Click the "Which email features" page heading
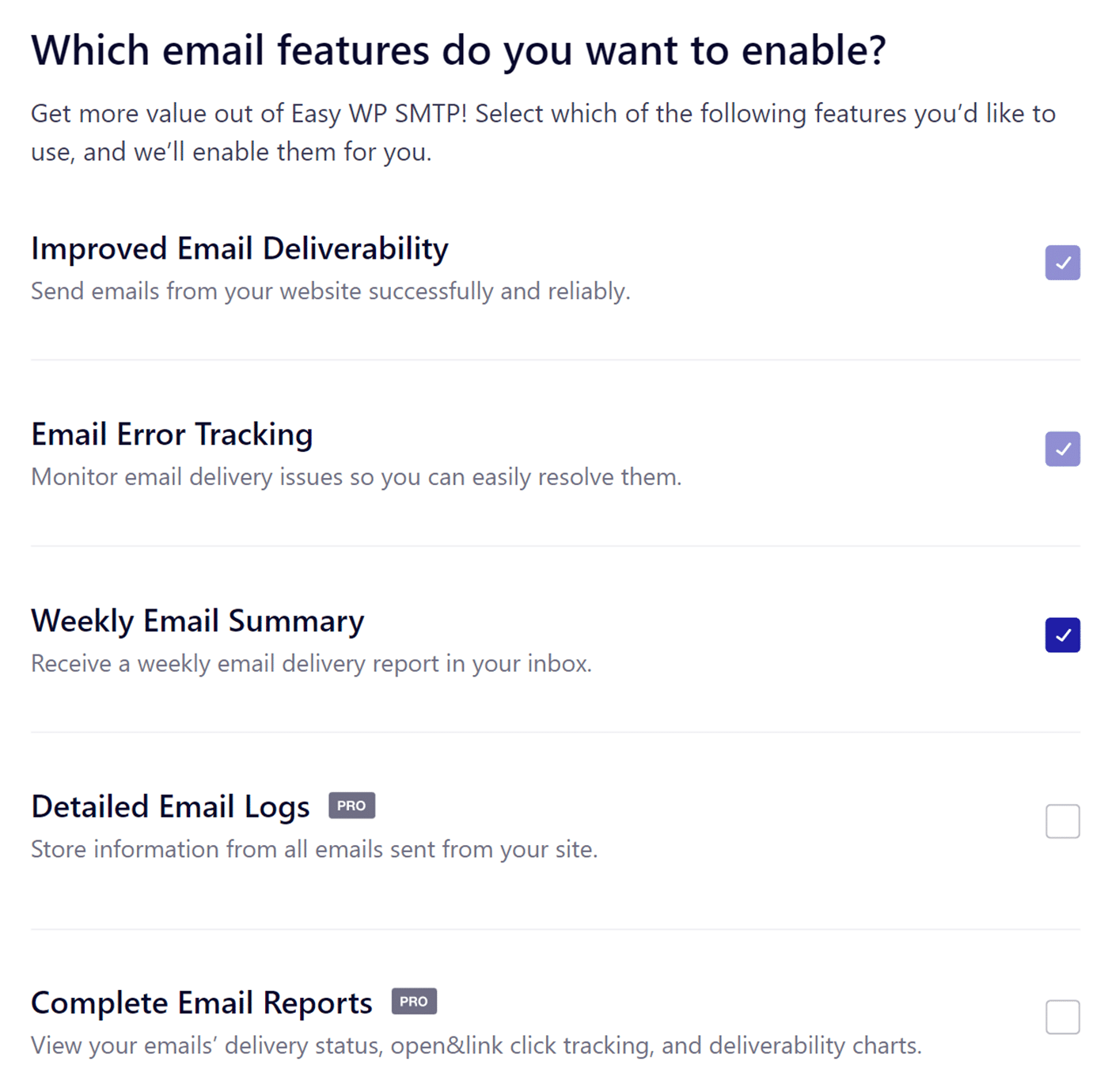The height and width of the screenshot is (1092, 1108). pos(458,51)
